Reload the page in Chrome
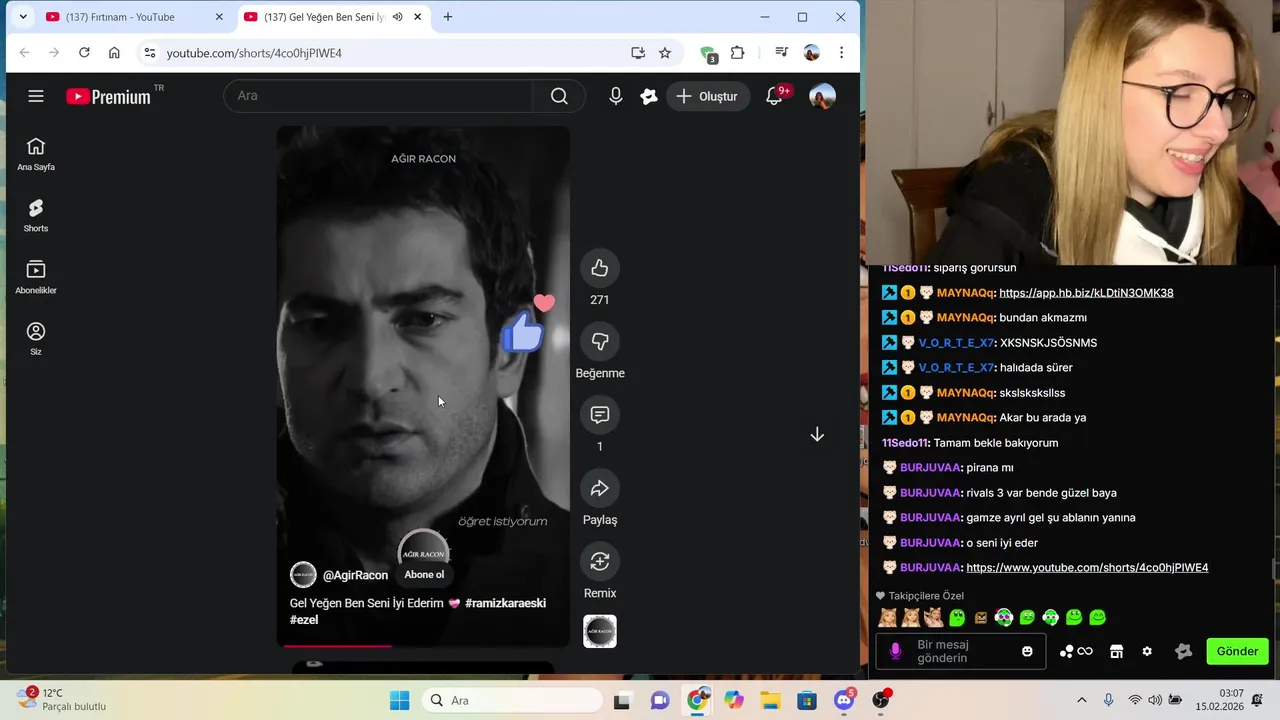Image resolution: width=1280 pixels, height=720 pixels. [x=84, y=53]
